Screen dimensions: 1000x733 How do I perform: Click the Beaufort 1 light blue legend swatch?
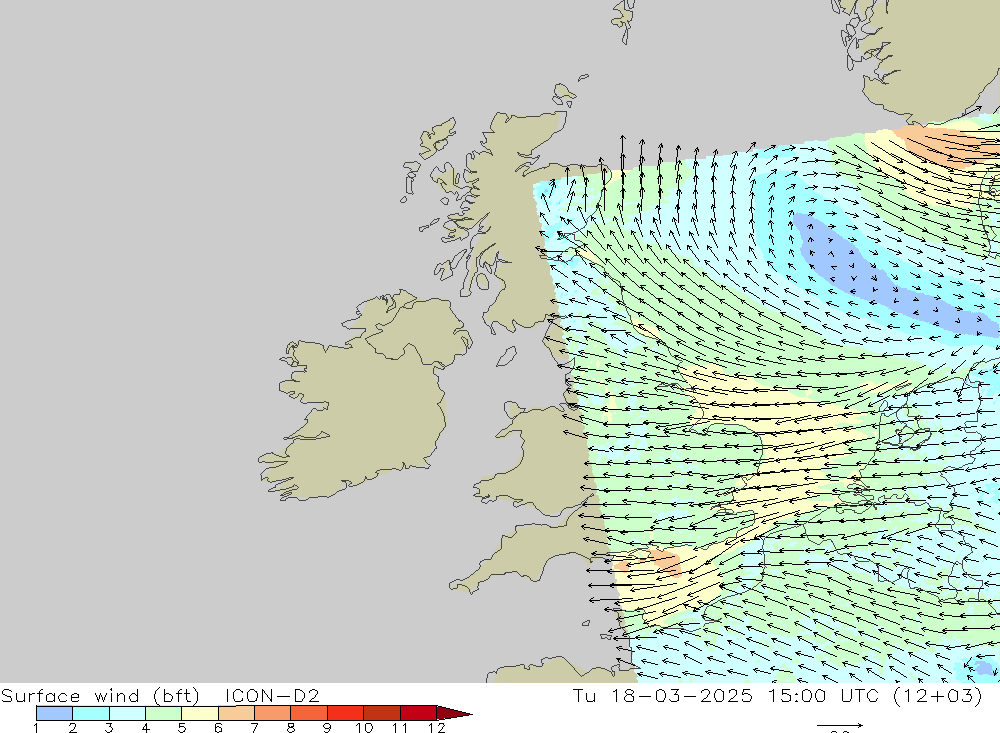54,713
